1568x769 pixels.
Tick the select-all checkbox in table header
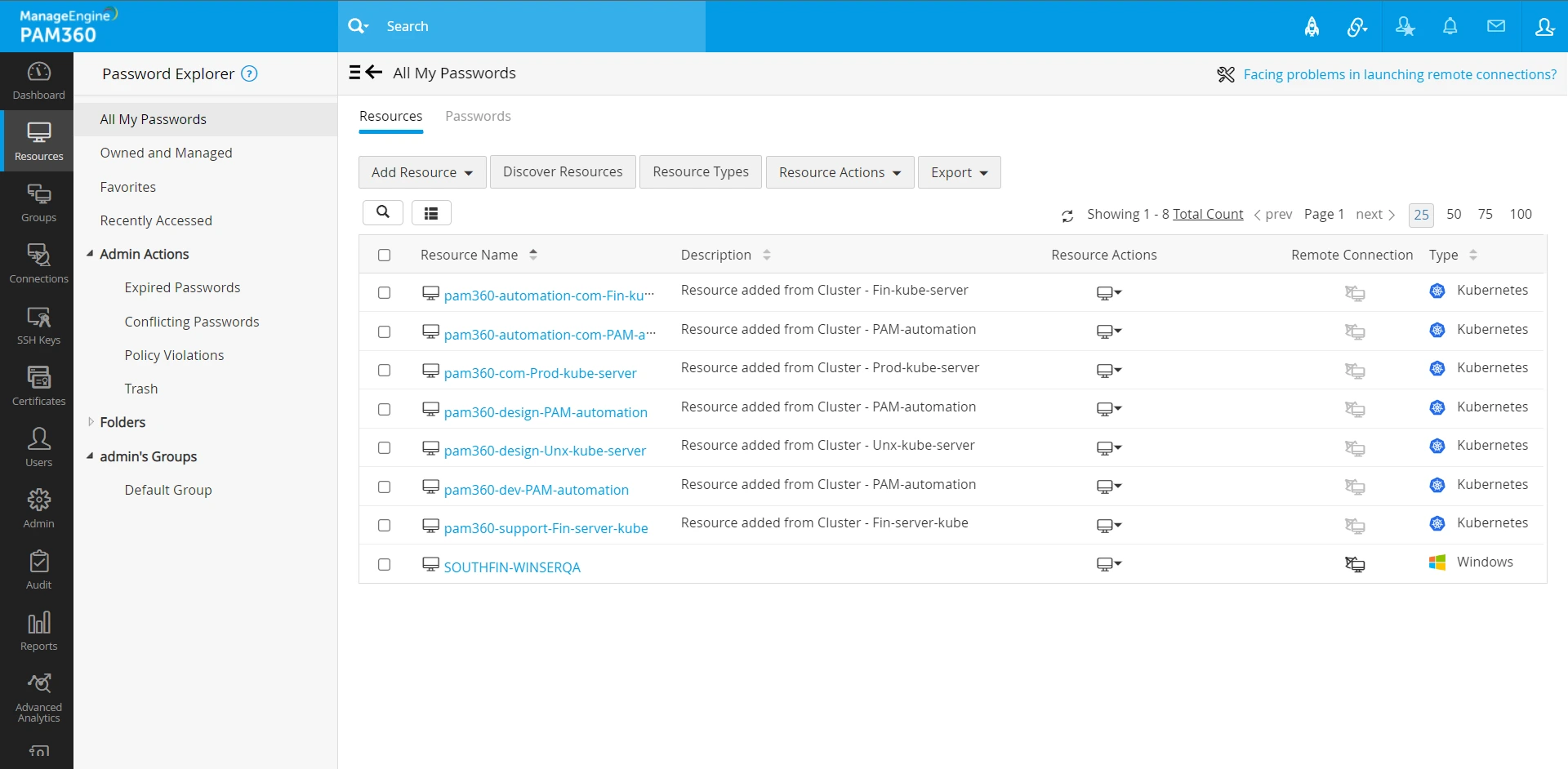[x=385, y=256]
